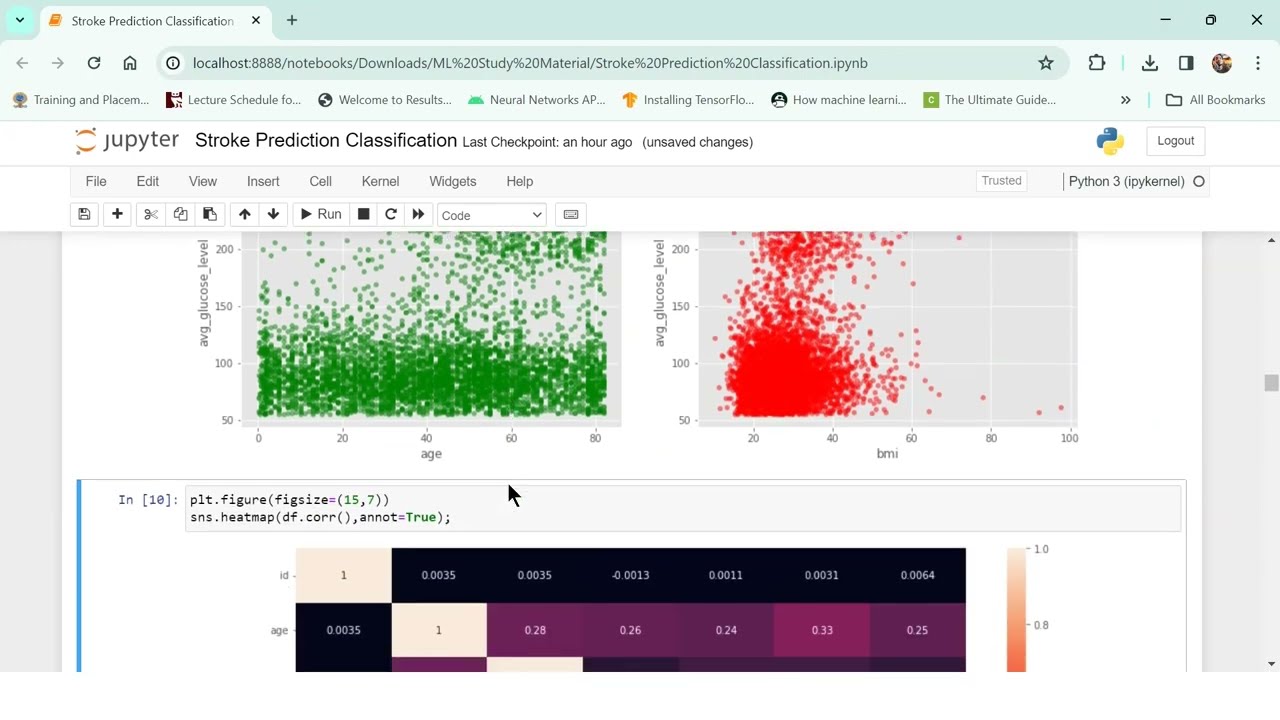The width and height of the screenshot is (1280, 720).
Task: Bookmark this page with star icon
Action: point(1046,63)
